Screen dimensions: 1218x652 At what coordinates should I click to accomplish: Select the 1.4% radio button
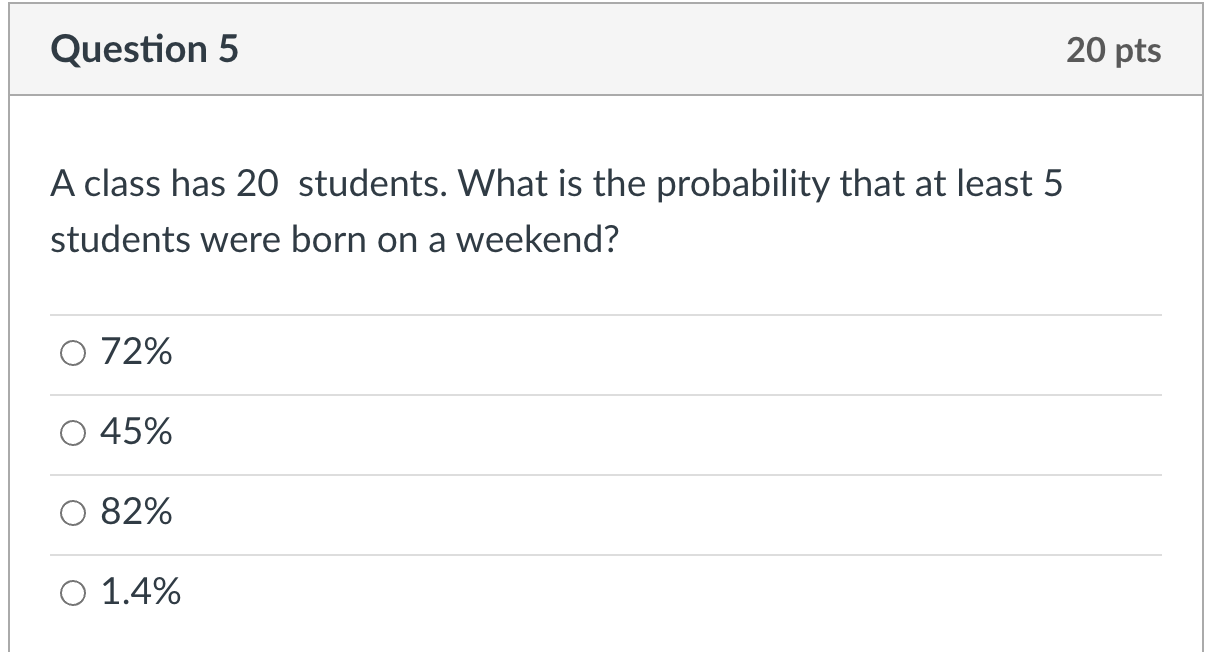(71, 594)
